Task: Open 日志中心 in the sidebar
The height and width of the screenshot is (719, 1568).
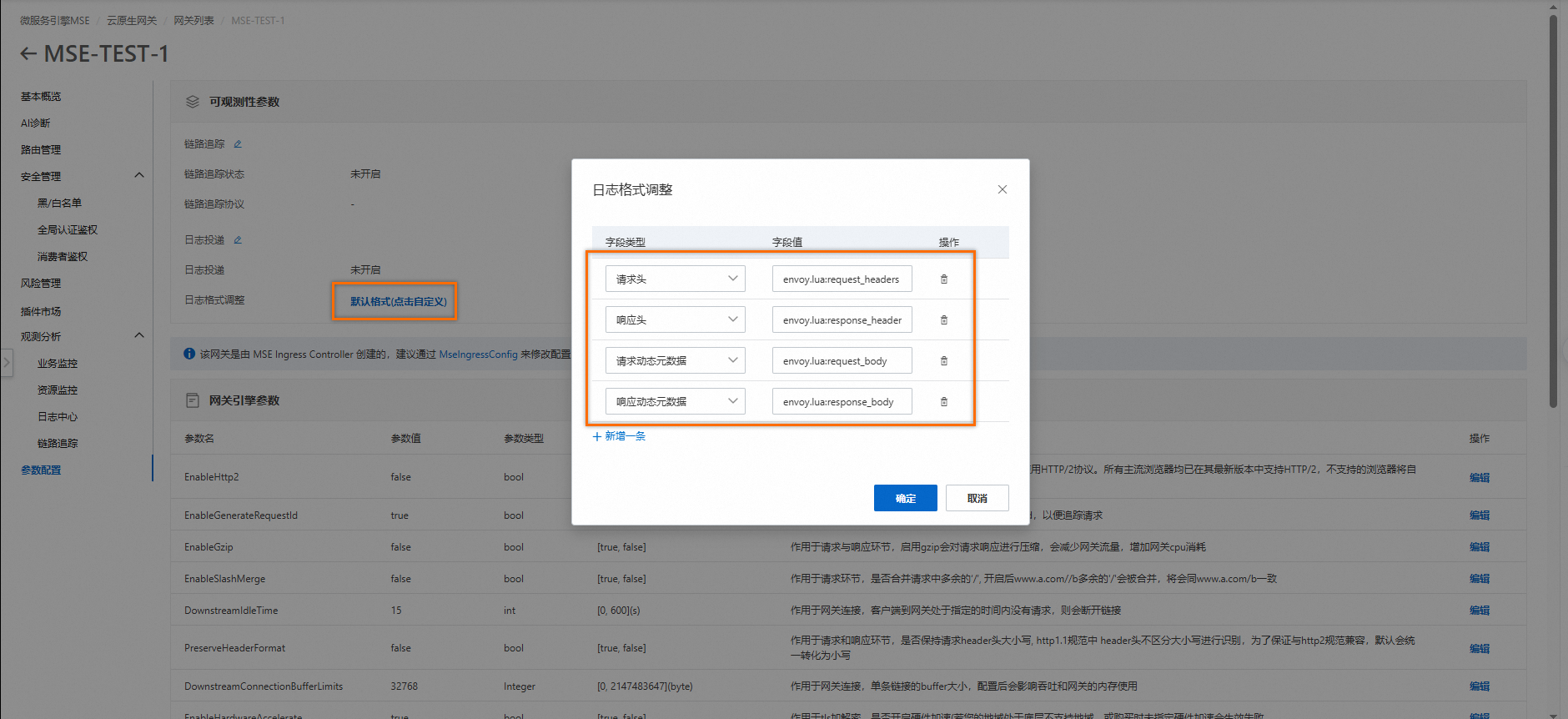Action: [x=58, y=417]
